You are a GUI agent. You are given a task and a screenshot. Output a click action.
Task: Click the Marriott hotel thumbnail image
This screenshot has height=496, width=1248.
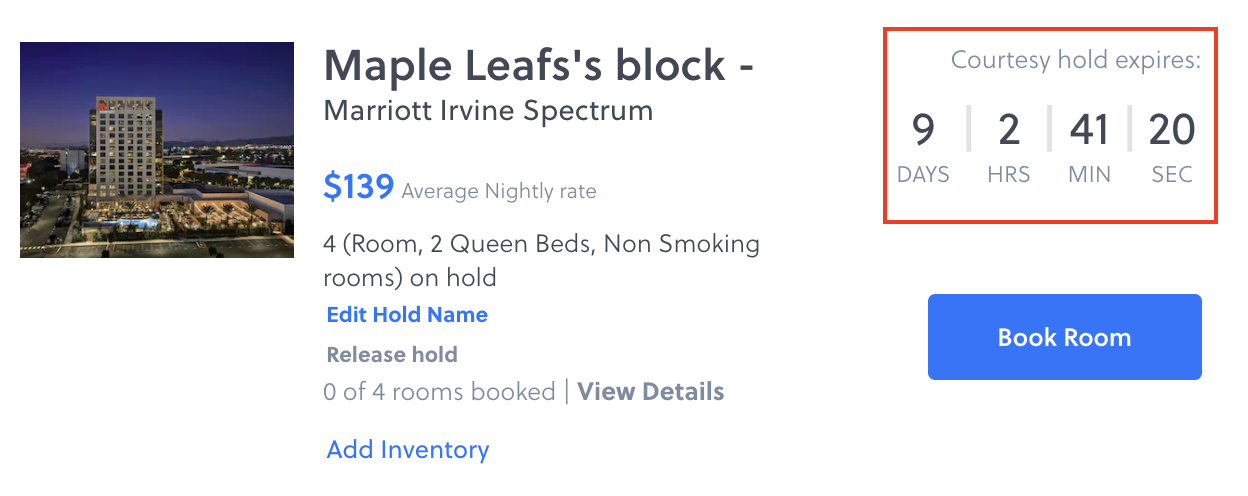tap(157, 150)
